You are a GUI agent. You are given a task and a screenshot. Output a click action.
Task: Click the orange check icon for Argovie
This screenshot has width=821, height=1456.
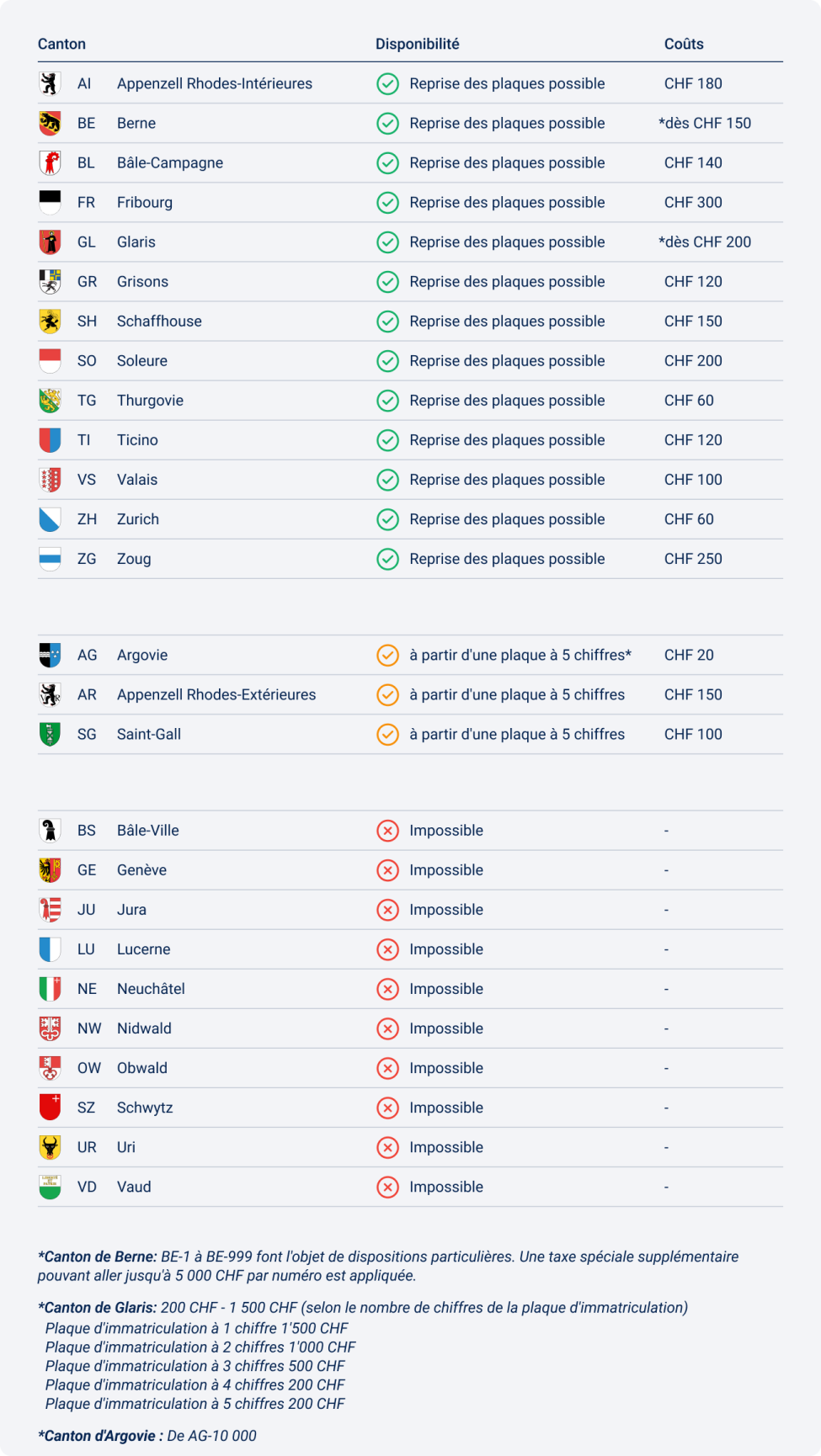pos(387,655)
